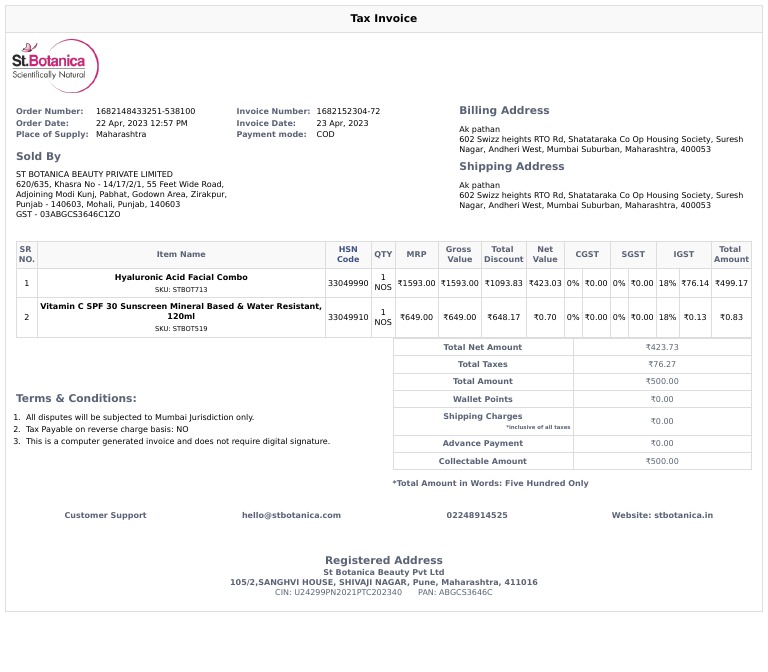Click total discount ₹648.17

504,317
